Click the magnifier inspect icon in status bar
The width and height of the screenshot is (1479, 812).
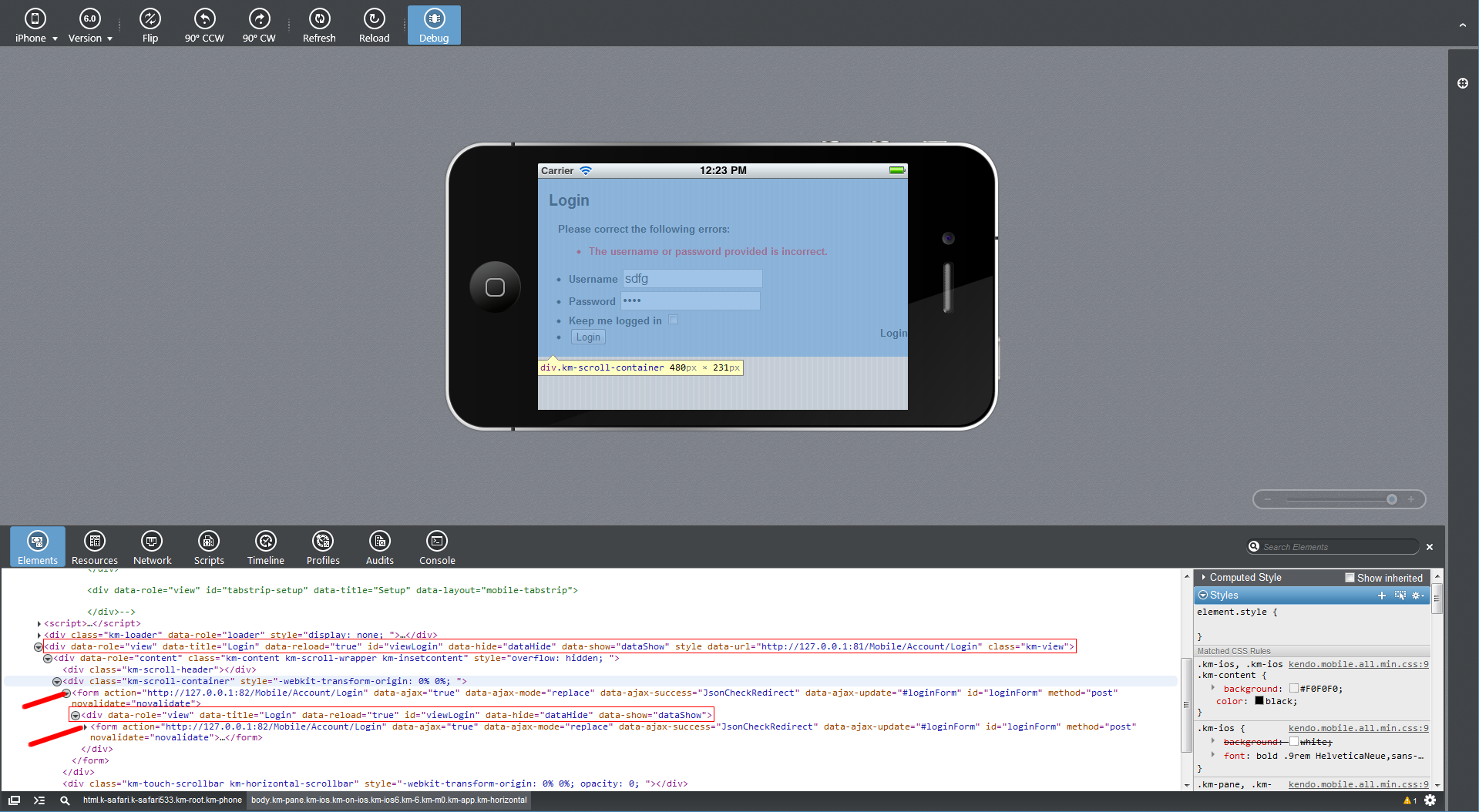coord(66,800)
